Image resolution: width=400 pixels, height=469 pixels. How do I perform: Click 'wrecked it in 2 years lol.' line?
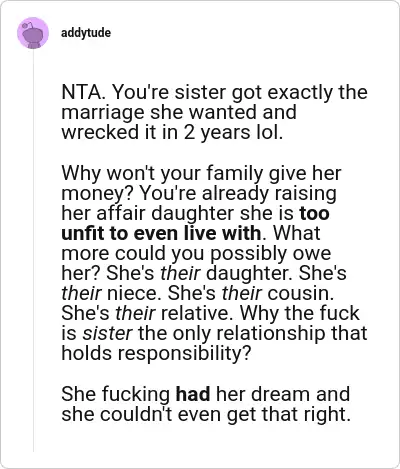172,132
